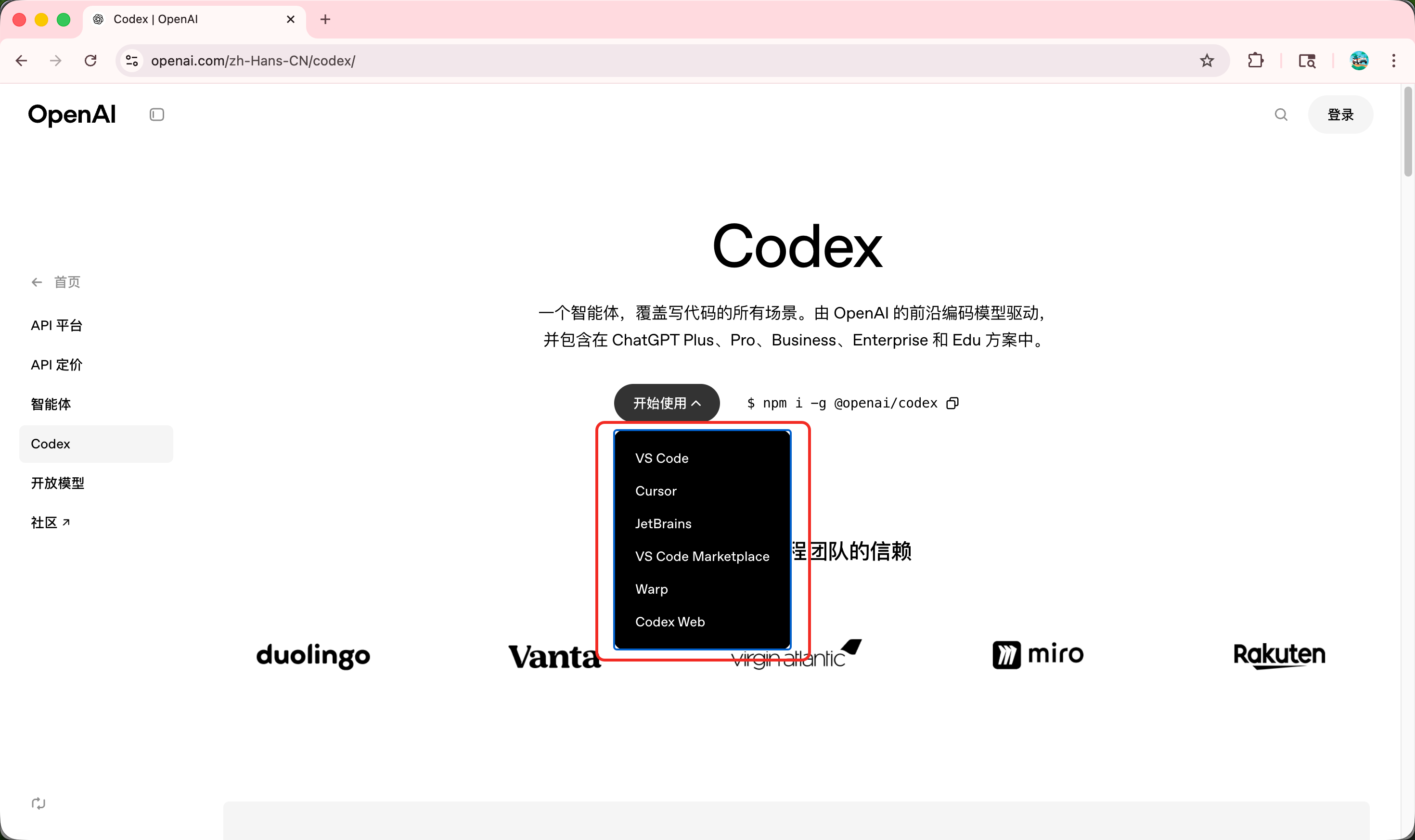Image resolution: width=1415 pixels, height=840 pixels.
Task: Open Chrome's three-dot menu
Action: (1393, 61)
